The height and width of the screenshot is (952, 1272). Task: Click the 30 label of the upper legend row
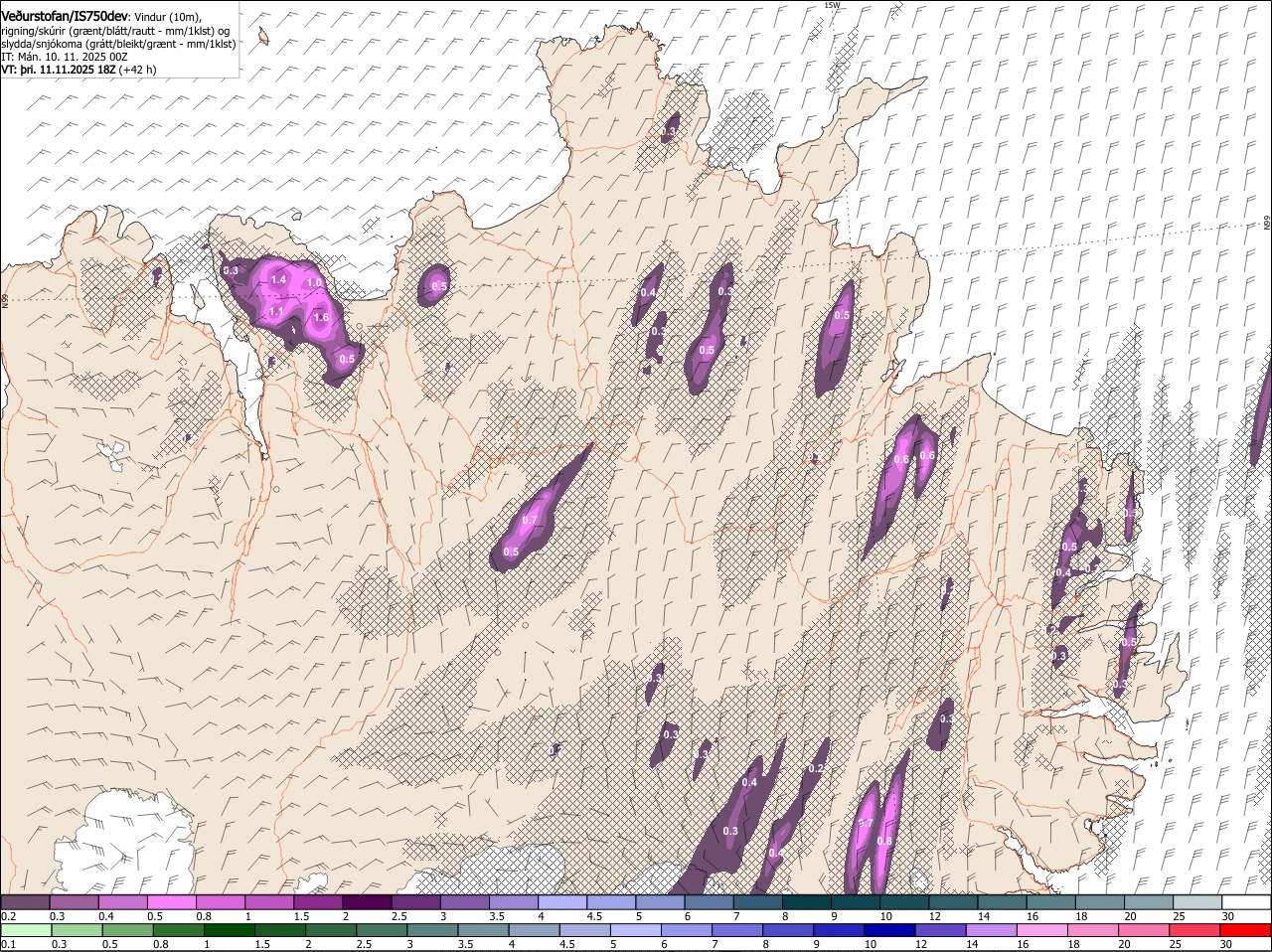[1227, 916]
